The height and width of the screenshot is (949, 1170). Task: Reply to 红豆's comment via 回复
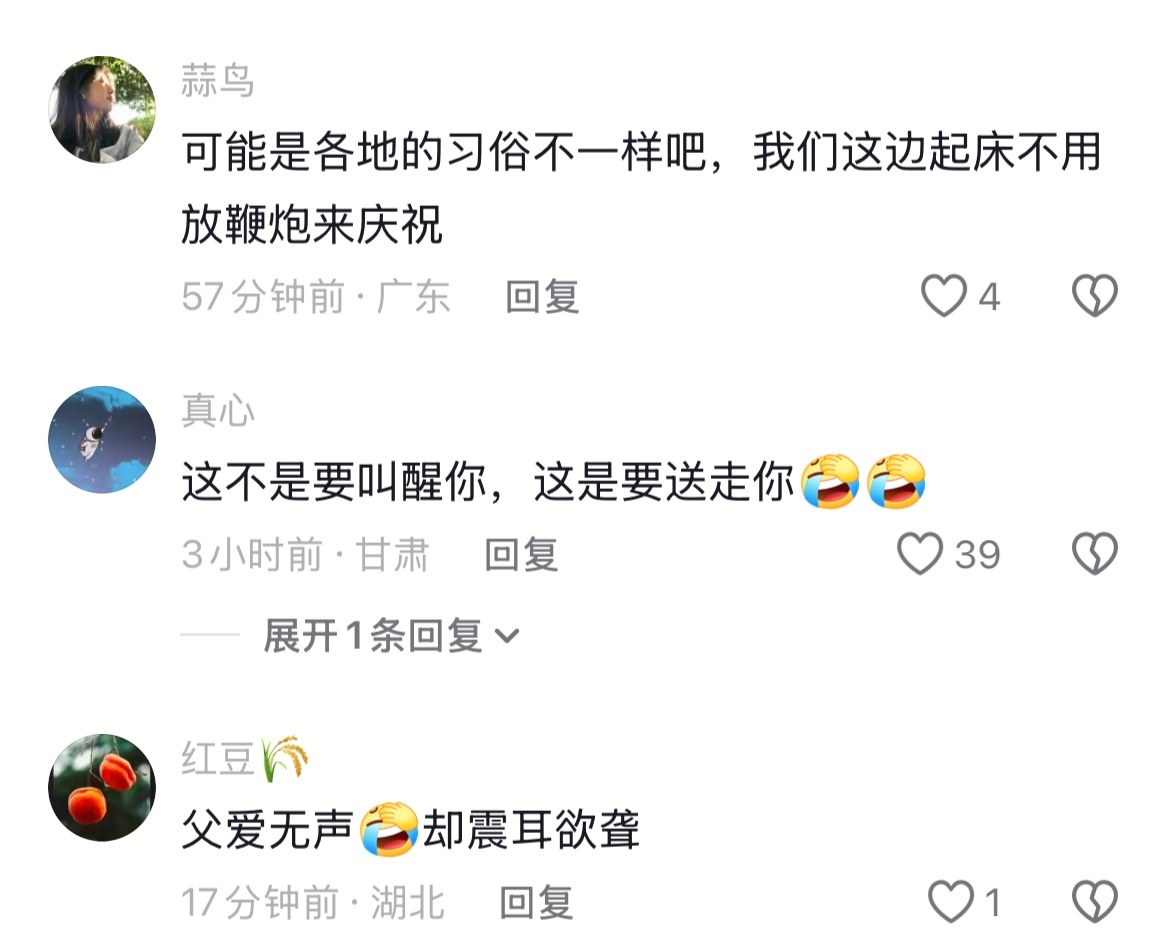[536, 902]
